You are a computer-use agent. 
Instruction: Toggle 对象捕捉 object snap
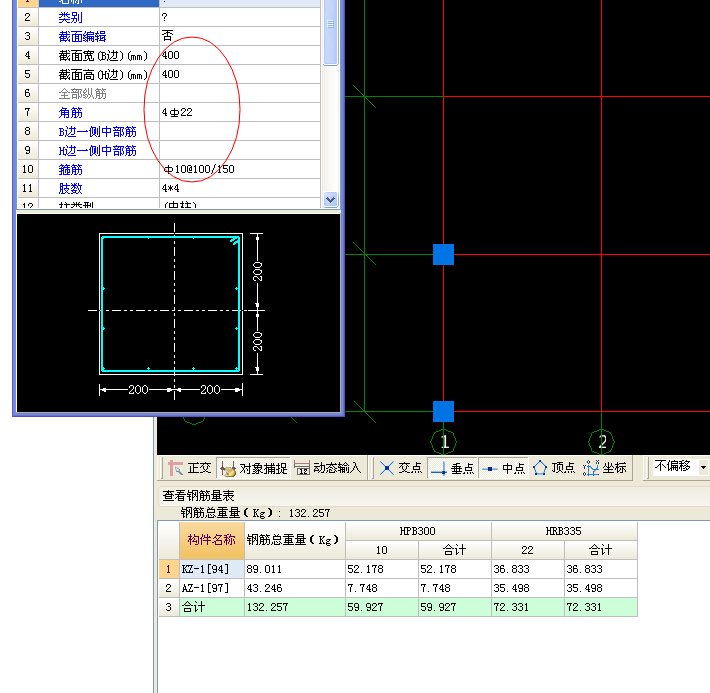tap(254, 468)
